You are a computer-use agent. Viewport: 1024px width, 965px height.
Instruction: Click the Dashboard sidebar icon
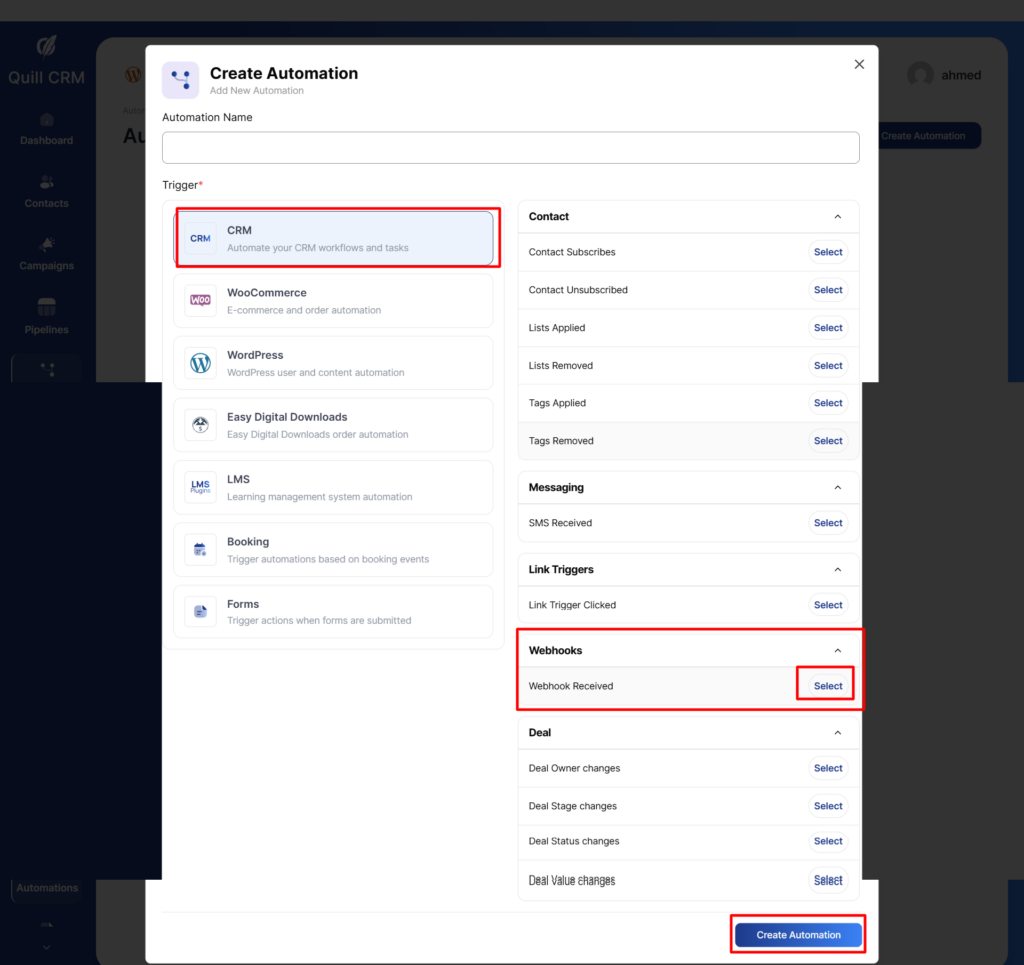[x=46, y=120]
